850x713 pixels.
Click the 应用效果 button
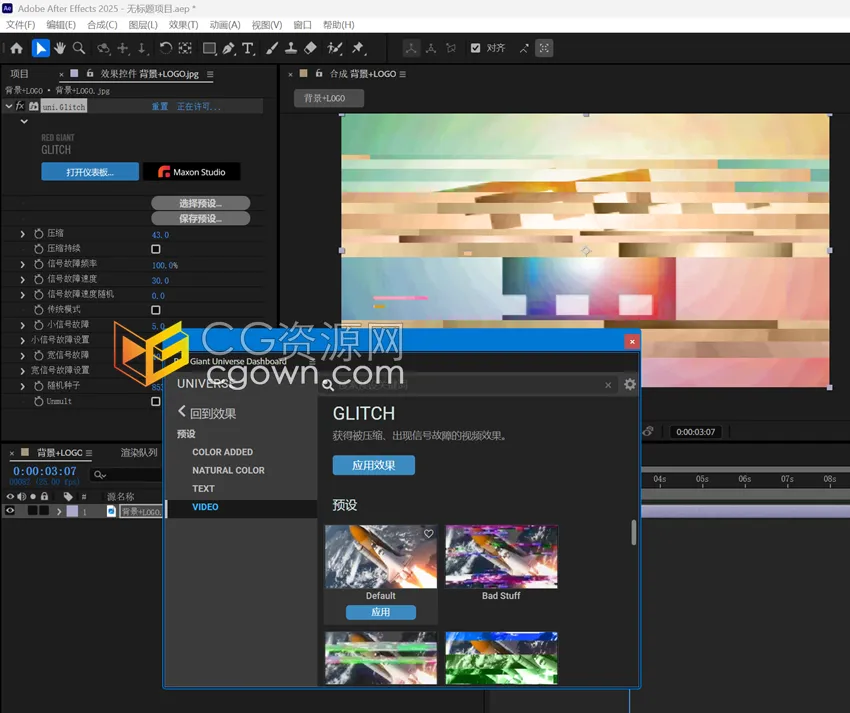point(373,465)
